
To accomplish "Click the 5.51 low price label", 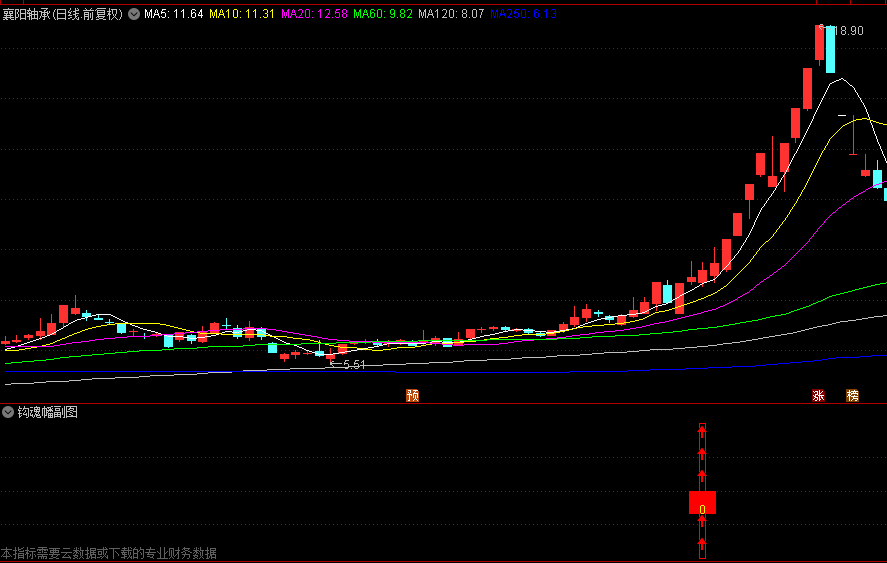I will point(354,365).
